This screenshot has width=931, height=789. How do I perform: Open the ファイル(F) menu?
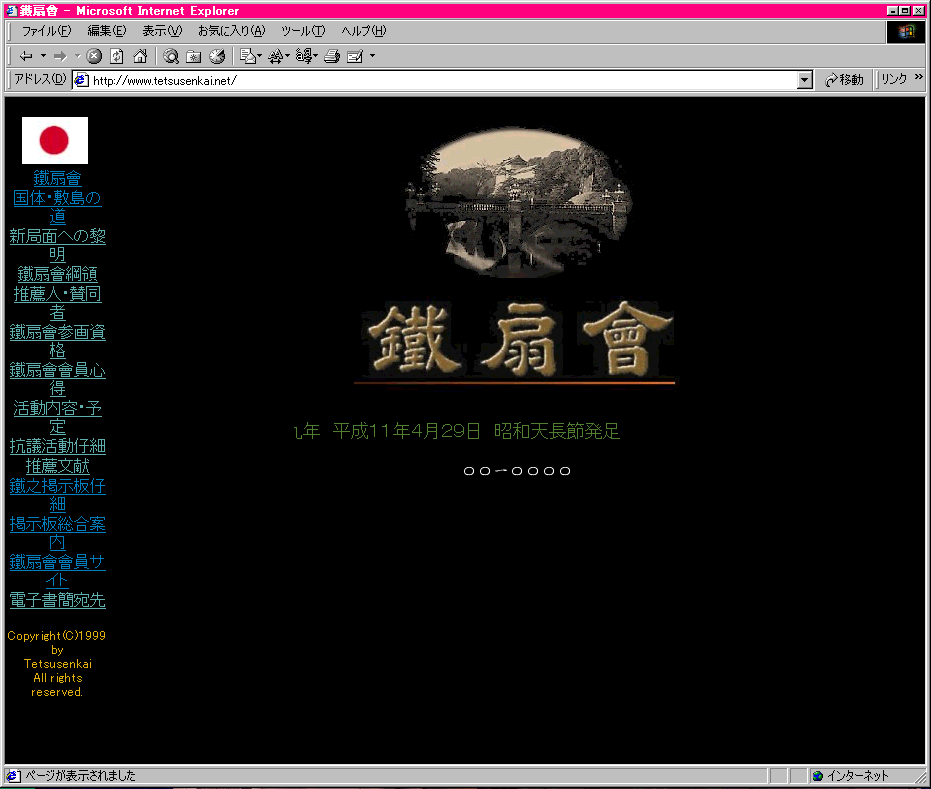(46, 31)
